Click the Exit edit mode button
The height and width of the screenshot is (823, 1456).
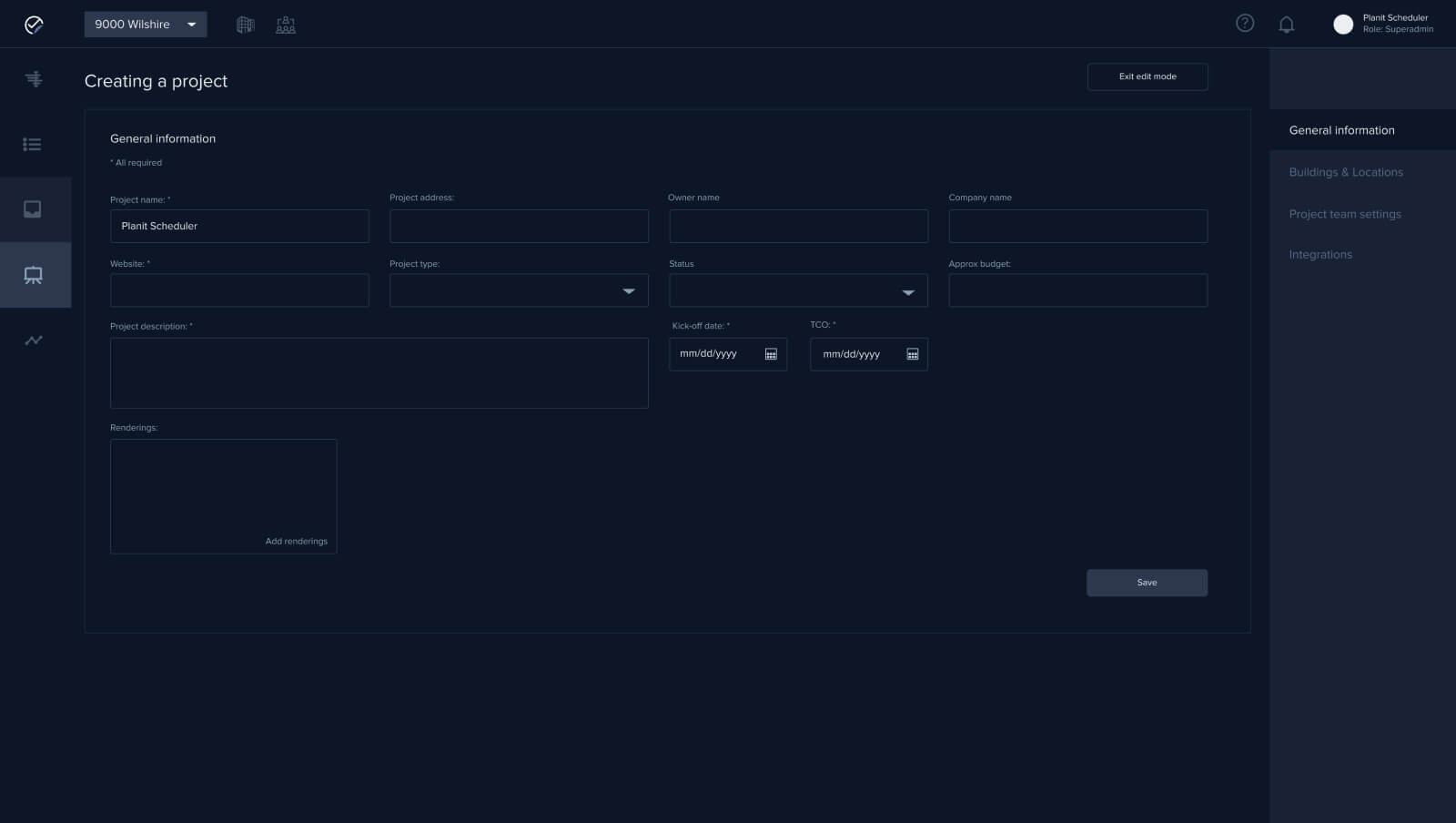click(x=1147, y=76)
